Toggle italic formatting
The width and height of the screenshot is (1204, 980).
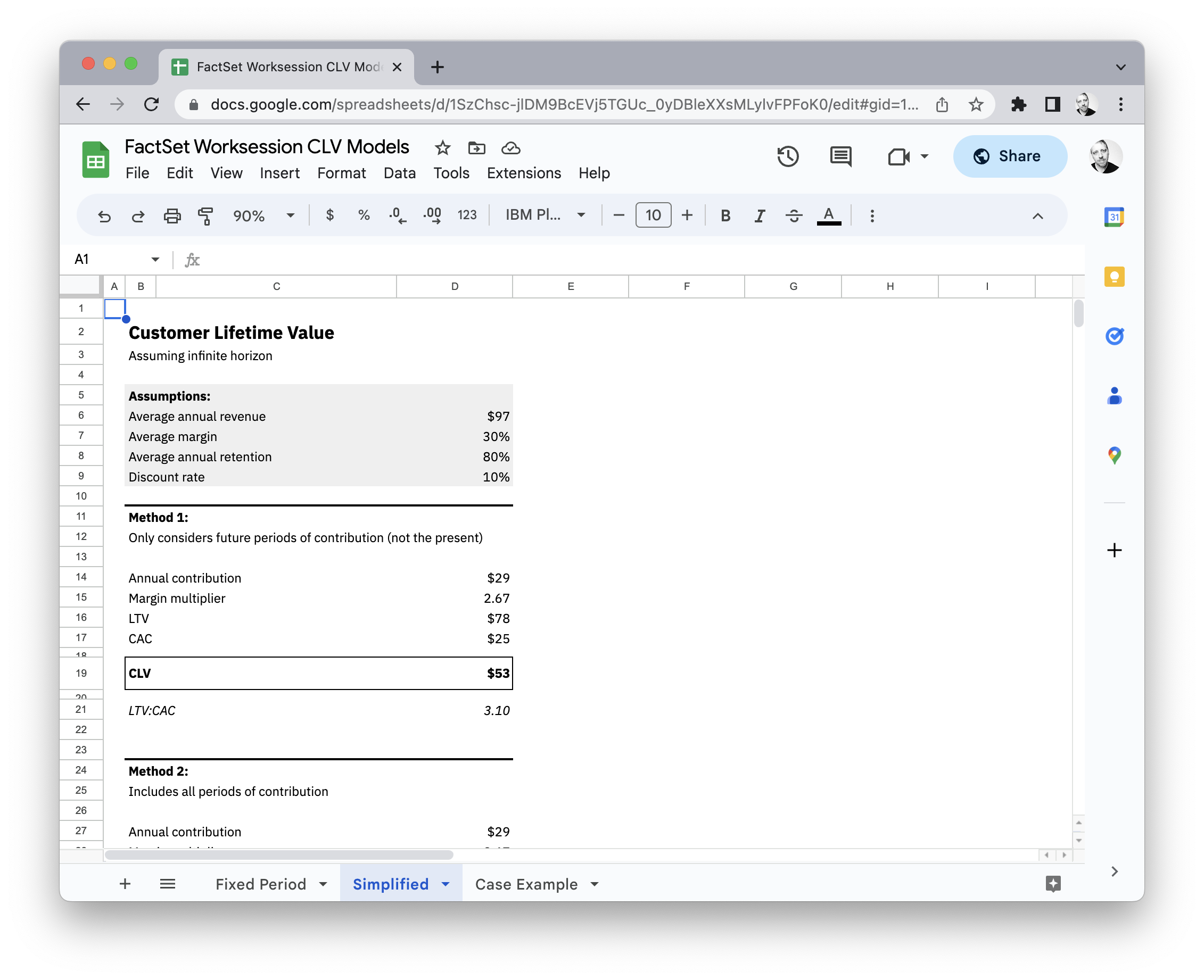click(760, 215)
